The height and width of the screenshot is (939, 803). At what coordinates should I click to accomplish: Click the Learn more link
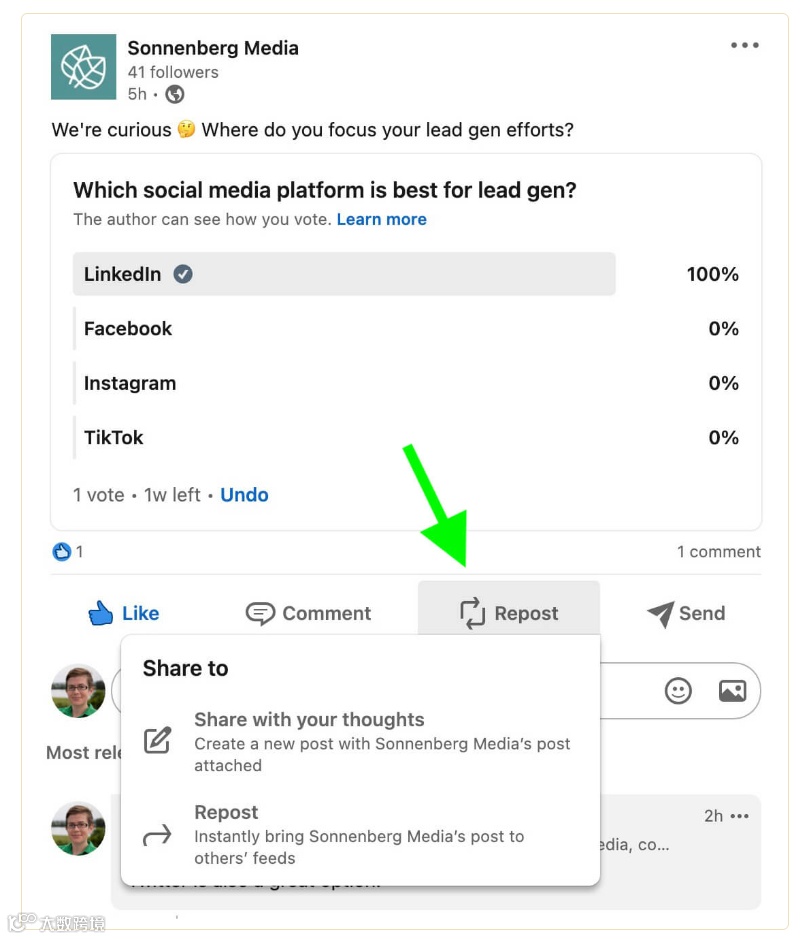(x=381, y=219)
